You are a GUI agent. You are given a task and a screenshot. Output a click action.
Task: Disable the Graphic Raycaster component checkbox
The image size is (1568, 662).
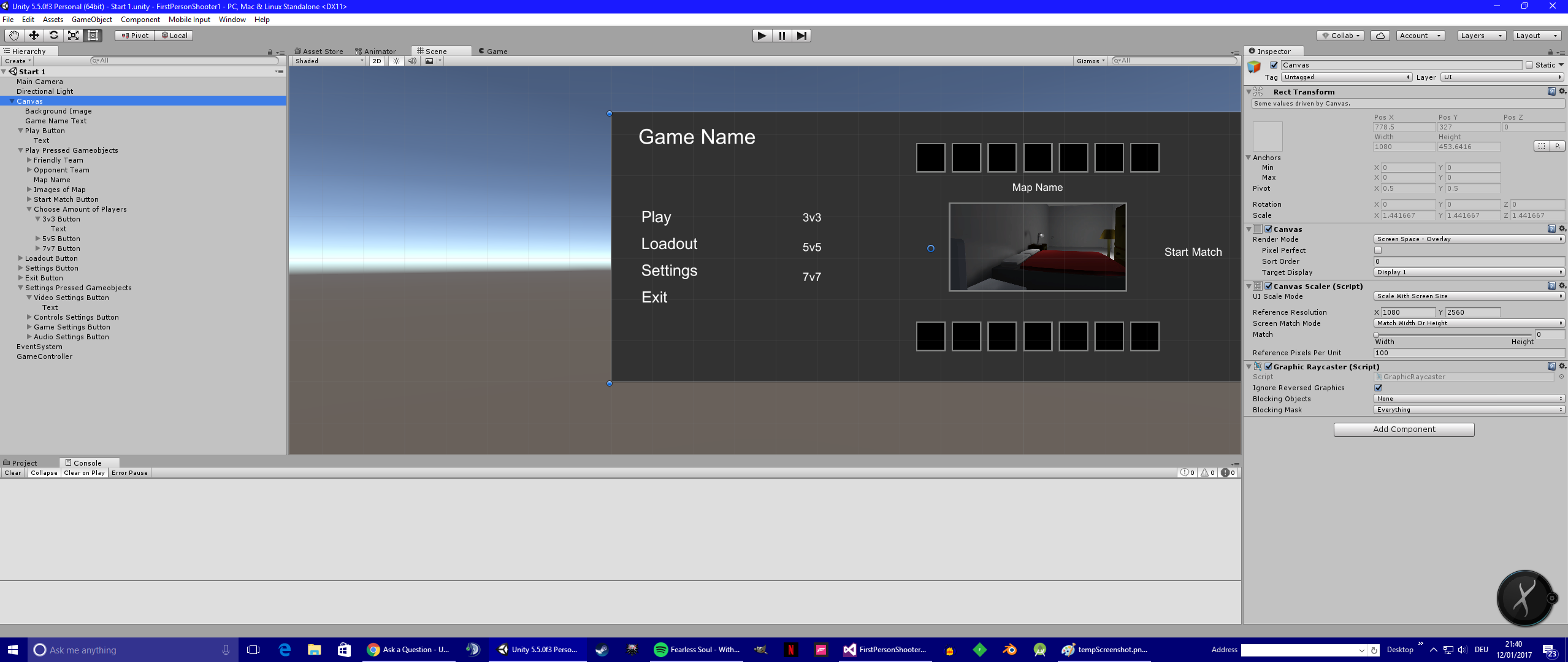[x=1269, y=366]
